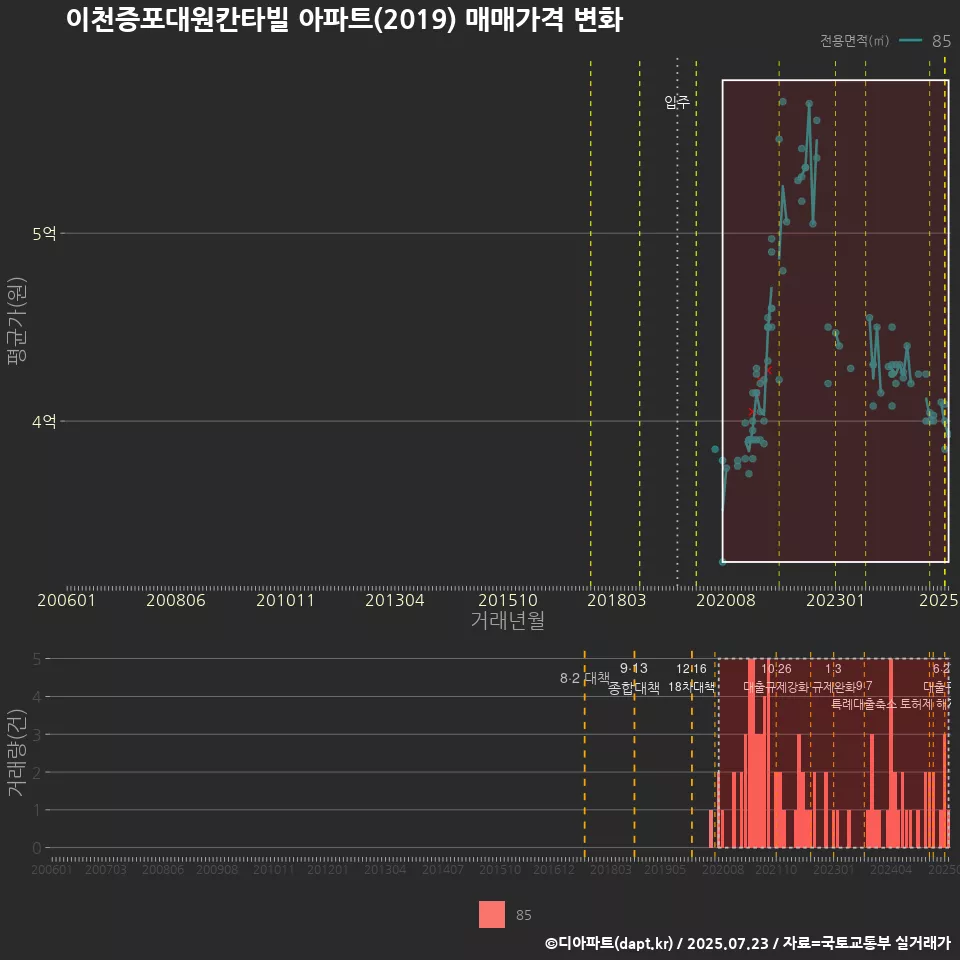
Task: Click the 대출규제강화 annotation label
Action: (x=776, y=686)
